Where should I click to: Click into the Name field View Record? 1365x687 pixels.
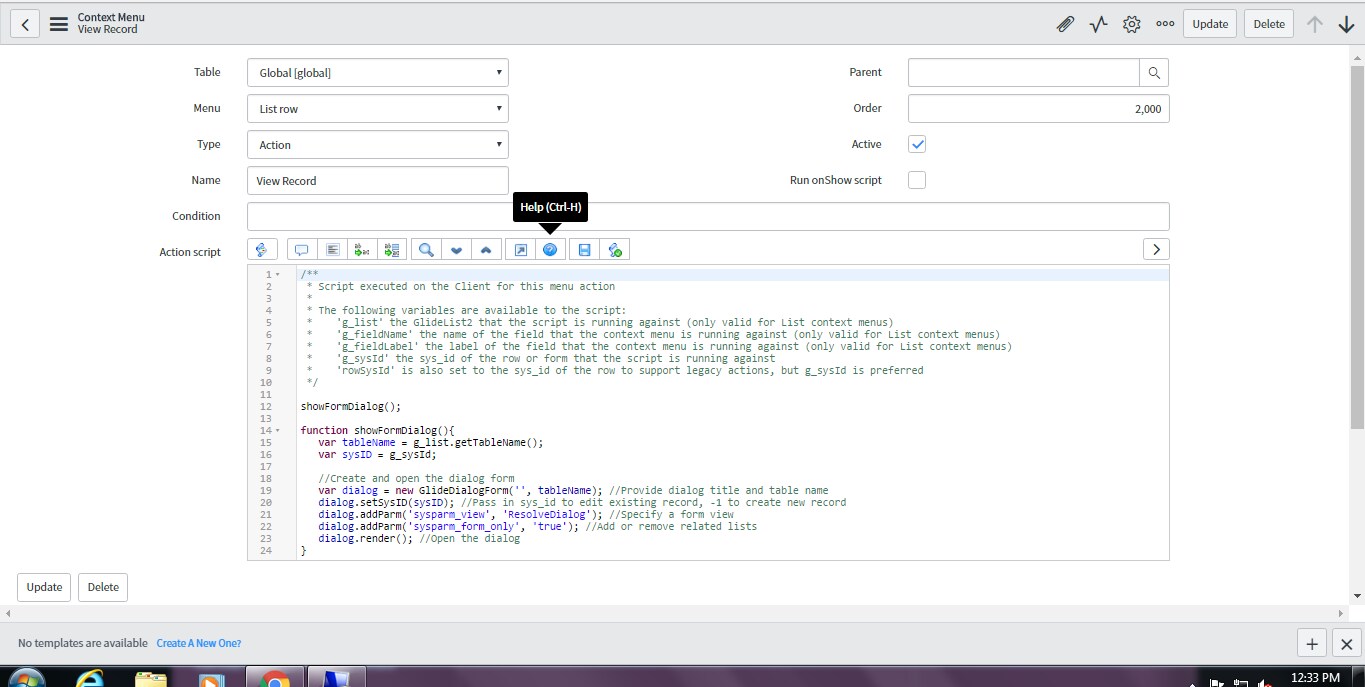point(378,180)
